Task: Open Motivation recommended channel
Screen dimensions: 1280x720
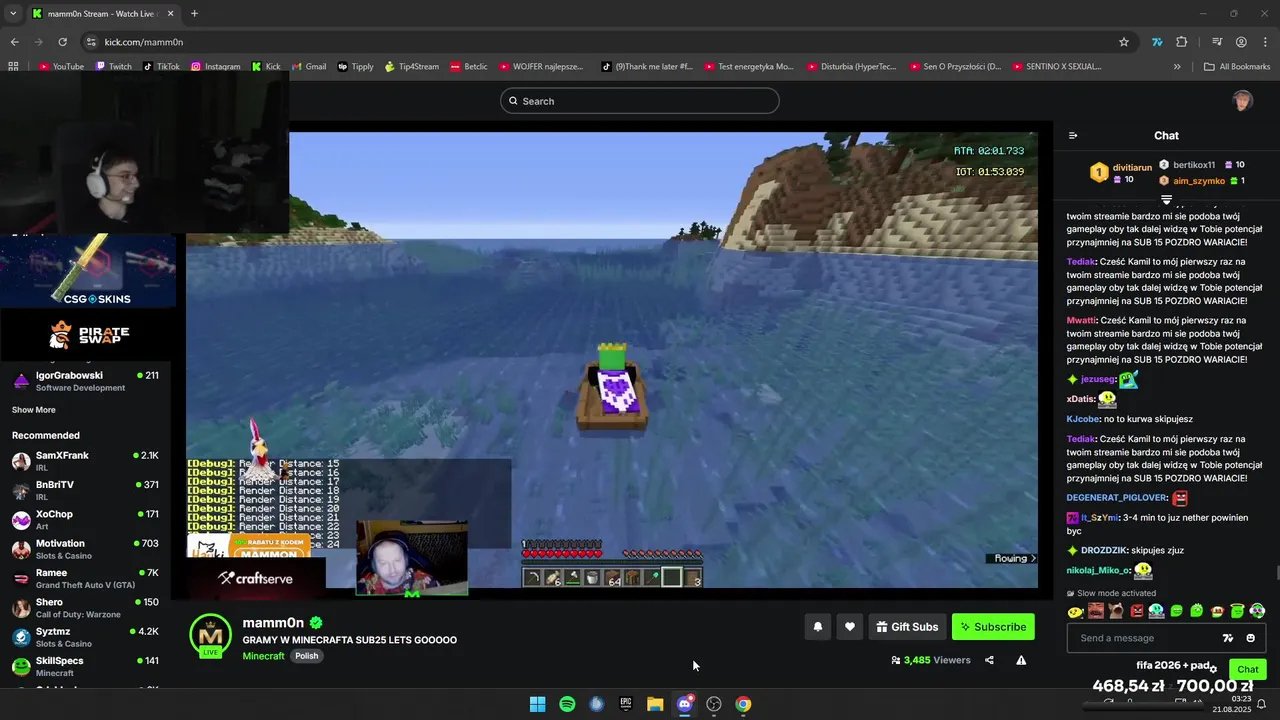Action: coord(85,549)
